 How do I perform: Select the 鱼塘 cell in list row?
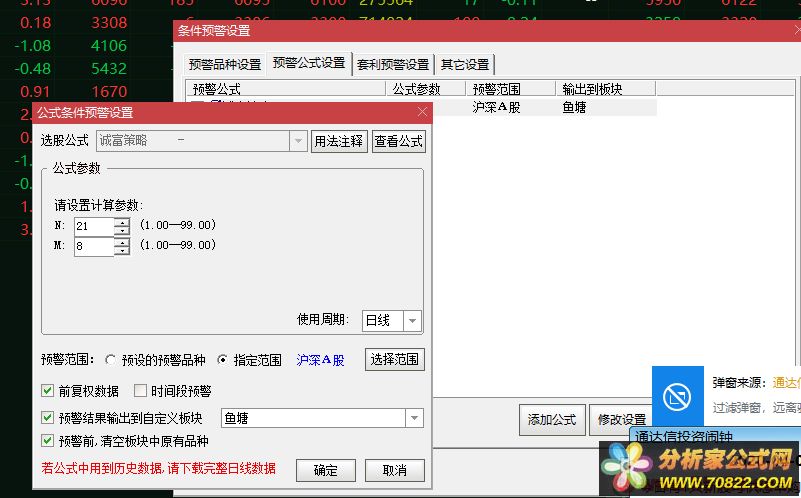click(574, 107)
